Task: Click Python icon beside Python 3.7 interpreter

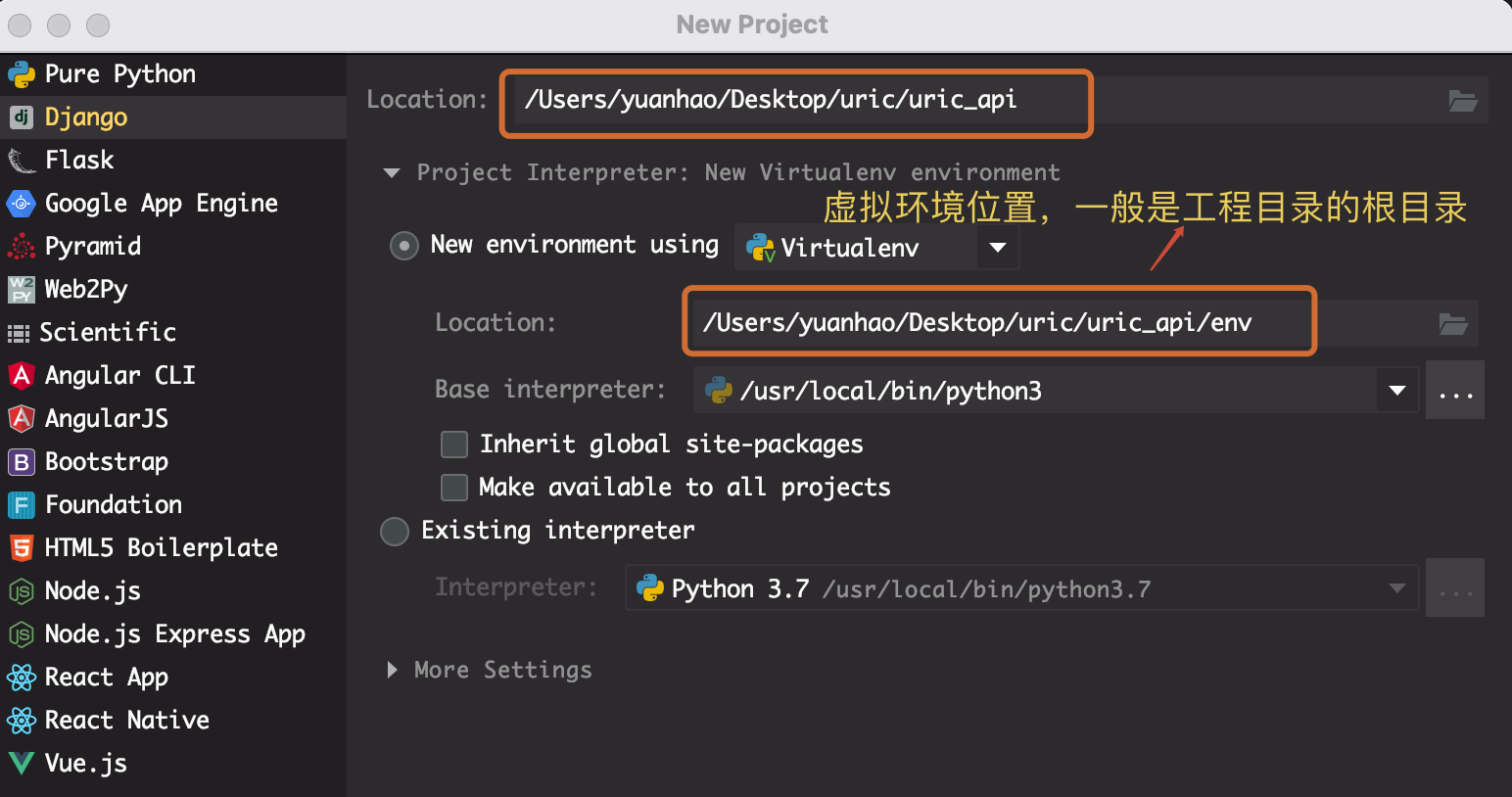Action: click(650, 588)
